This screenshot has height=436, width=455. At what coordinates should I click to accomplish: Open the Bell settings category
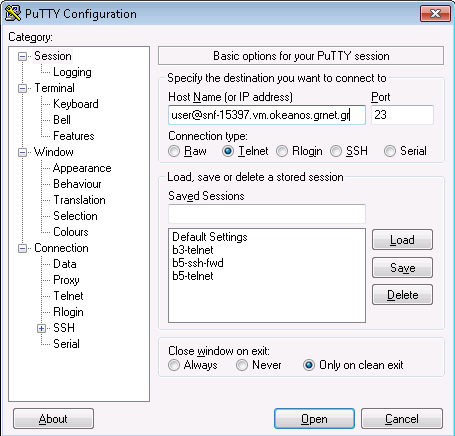tap(62, 120)
